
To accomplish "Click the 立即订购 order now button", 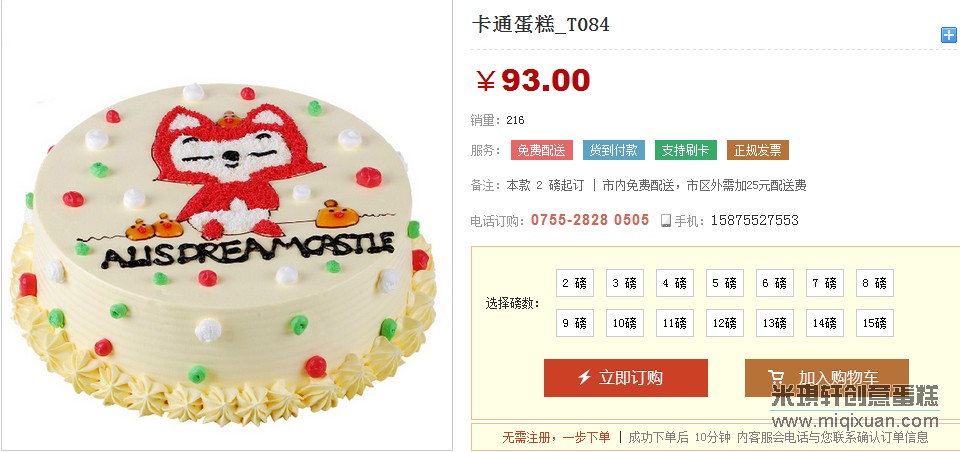I will (626, 378).
